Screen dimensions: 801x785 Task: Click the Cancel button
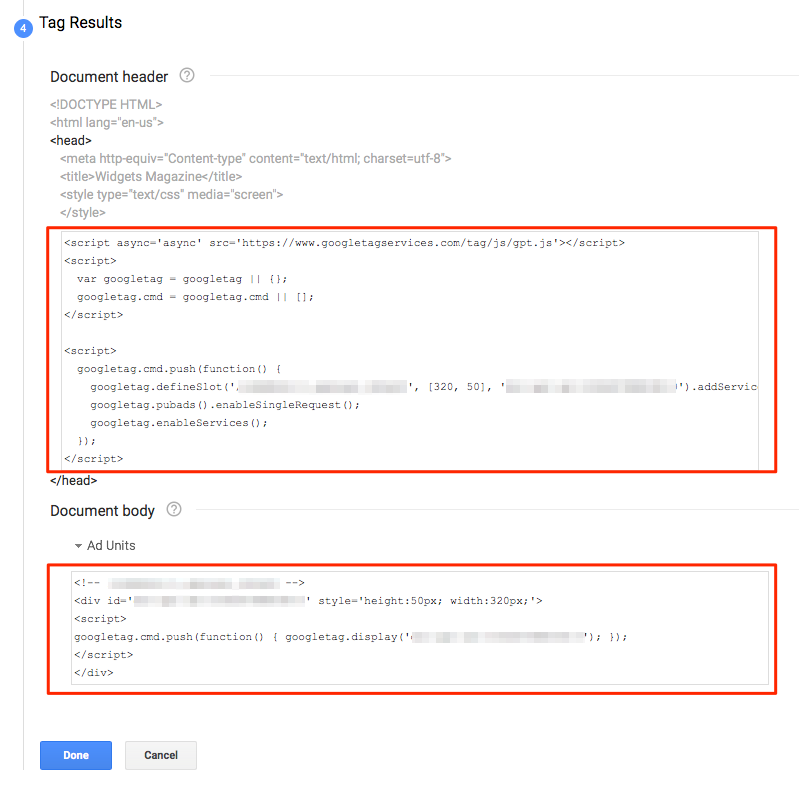tap(161, 755)
